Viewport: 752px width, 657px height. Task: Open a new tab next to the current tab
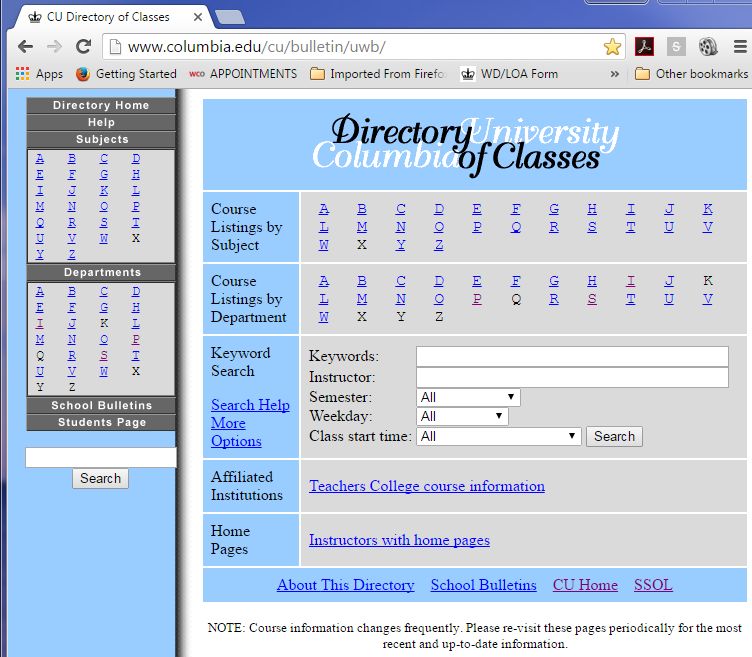(230, 17)
